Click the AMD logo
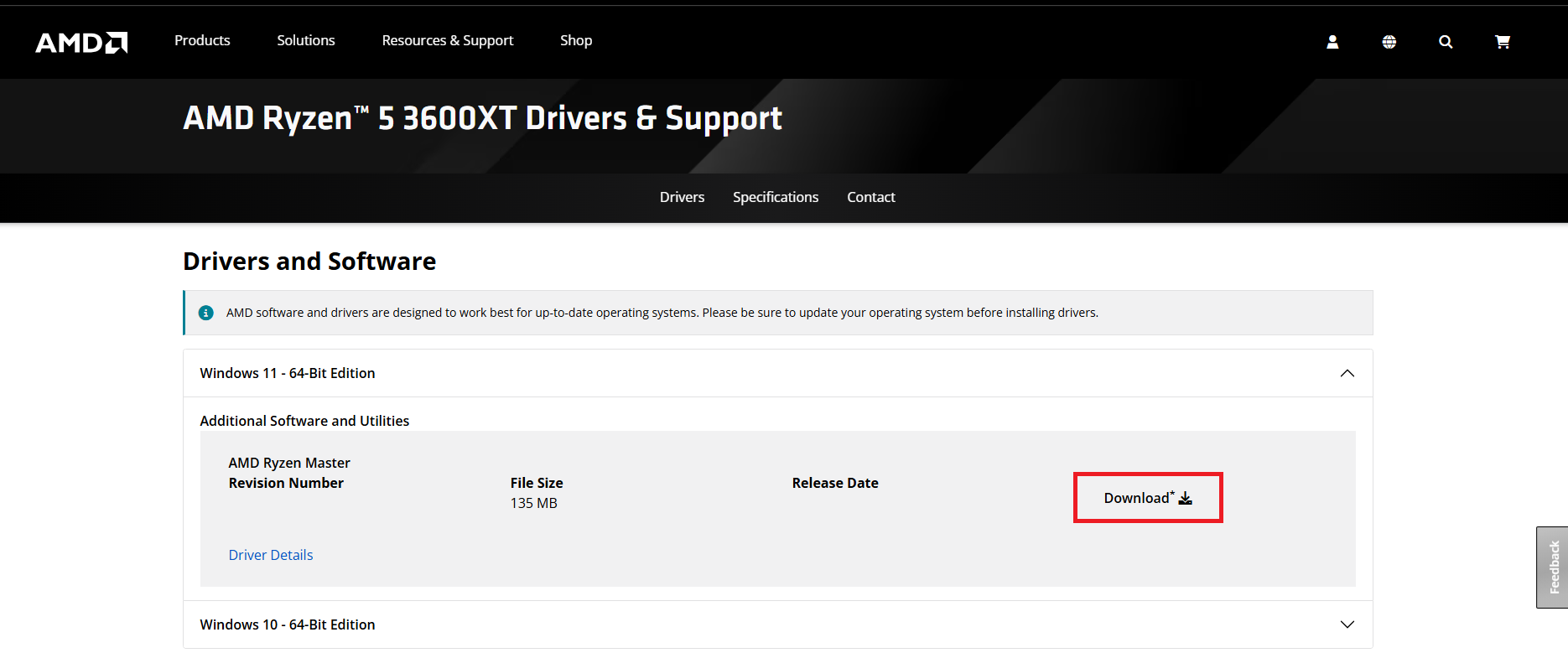 coord(81,42)
